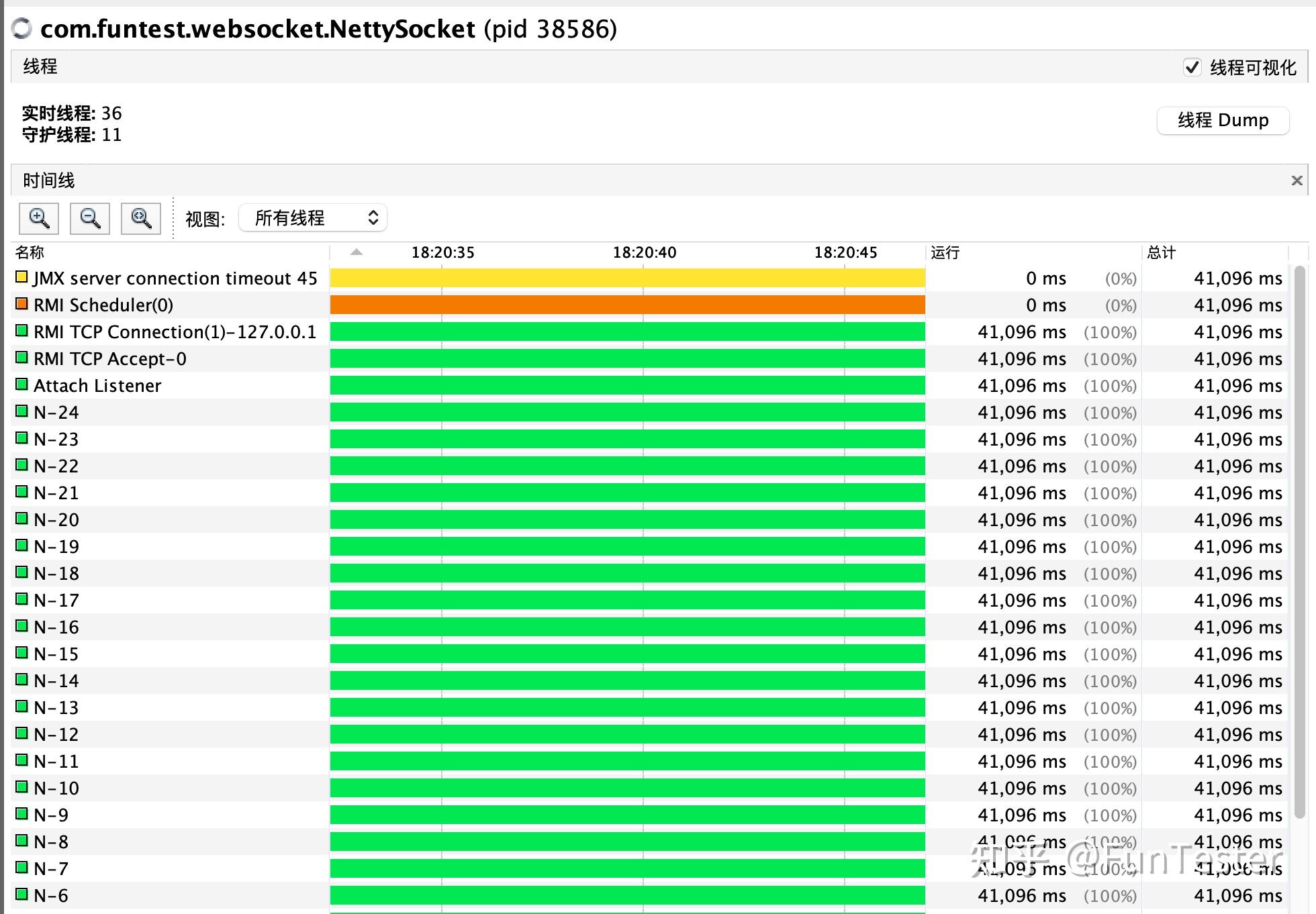This screenshot has width=1316, height=914.
Task: Click the sort triangle in the timeline column header
Action: [x=355, y=252]
